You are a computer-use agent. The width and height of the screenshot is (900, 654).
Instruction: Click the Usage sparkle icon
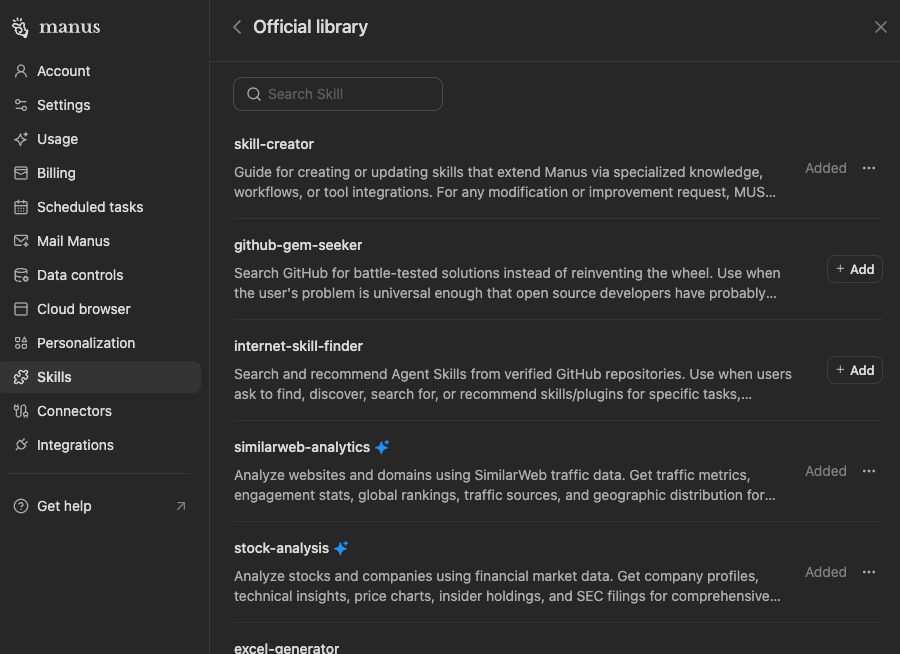click(x=21, y=139)
